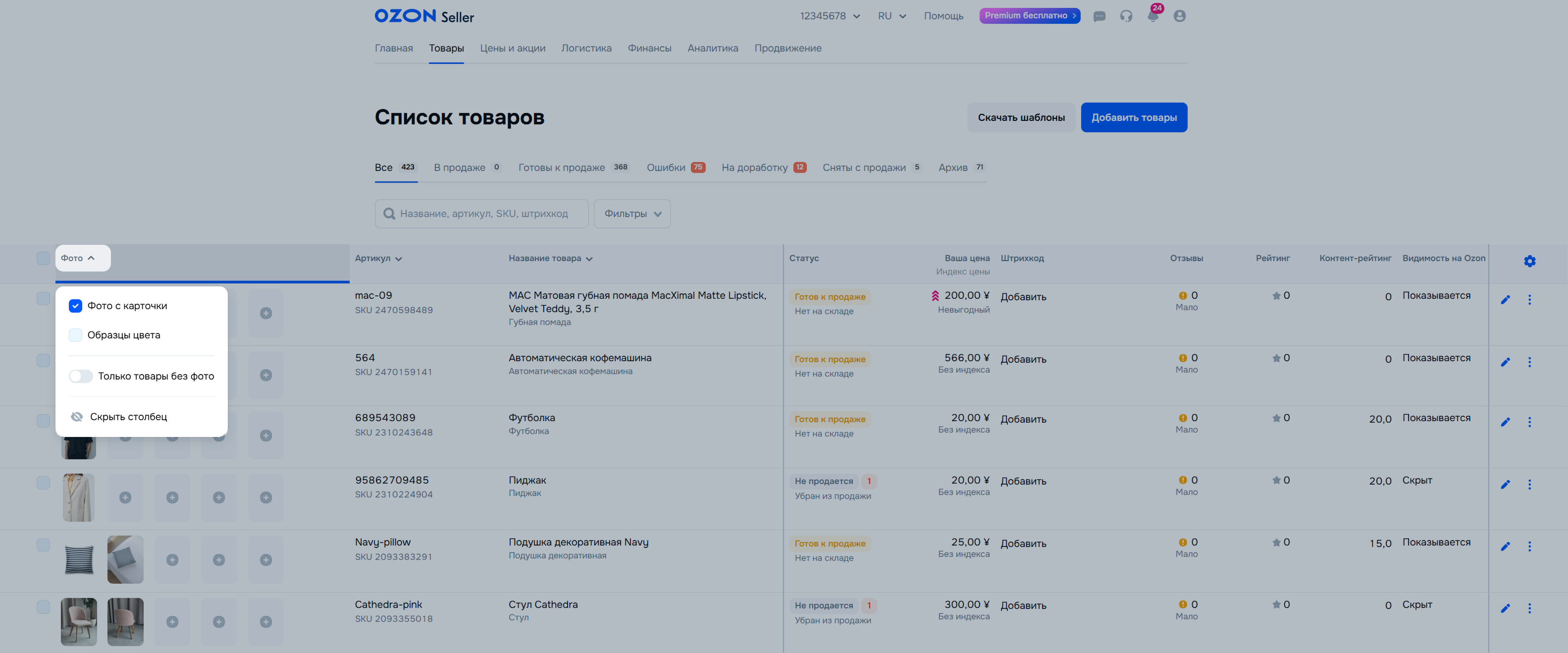Click Скачать шаблоны button
This screenshot has height=653, width=1568.
tap(1021, 117)
